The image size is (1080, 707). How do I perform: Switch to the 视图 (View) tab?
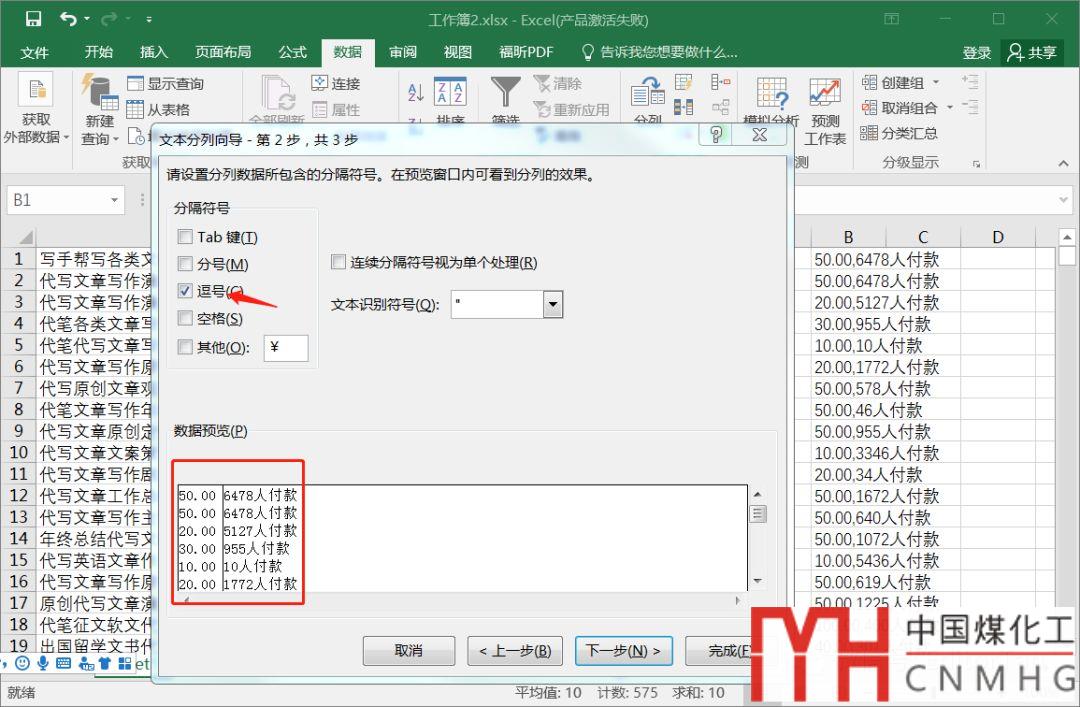point(458,52)
